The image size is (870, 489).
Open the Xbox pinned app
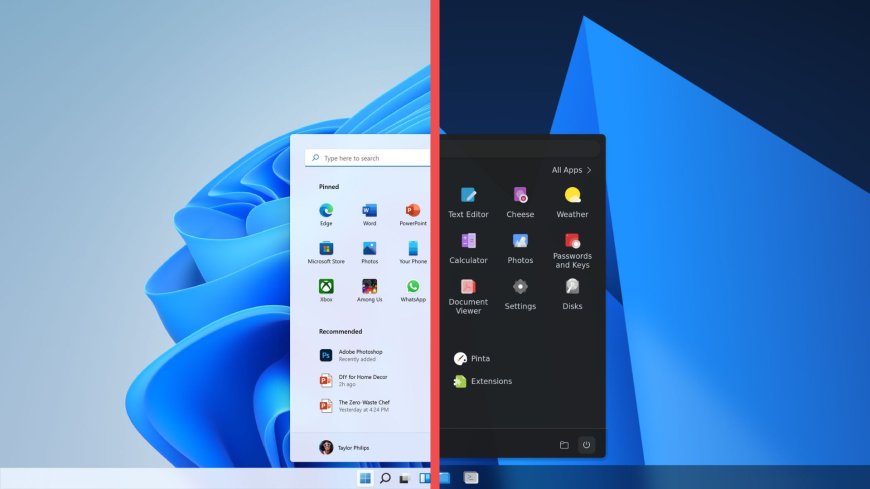pyautogui.click(x=326, y=290)
